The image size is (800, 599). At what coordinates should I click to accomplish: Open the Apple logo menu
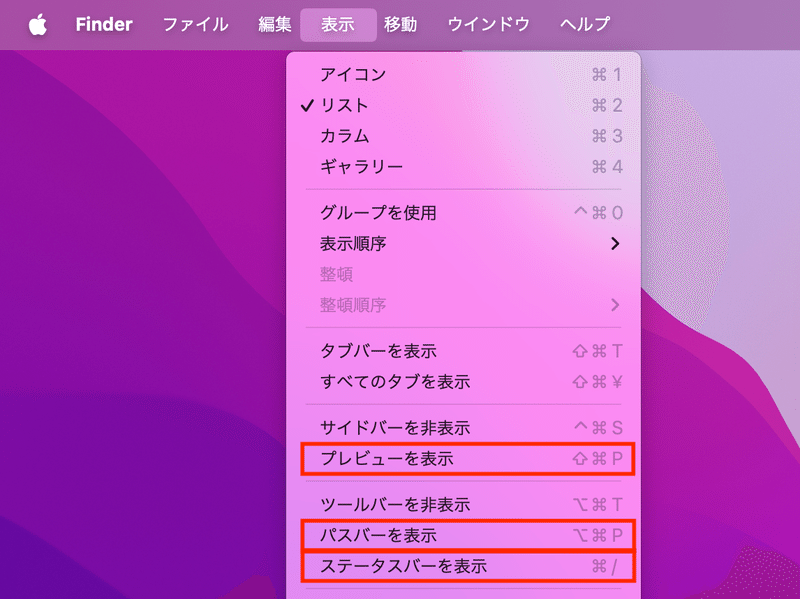pos(38,24)
